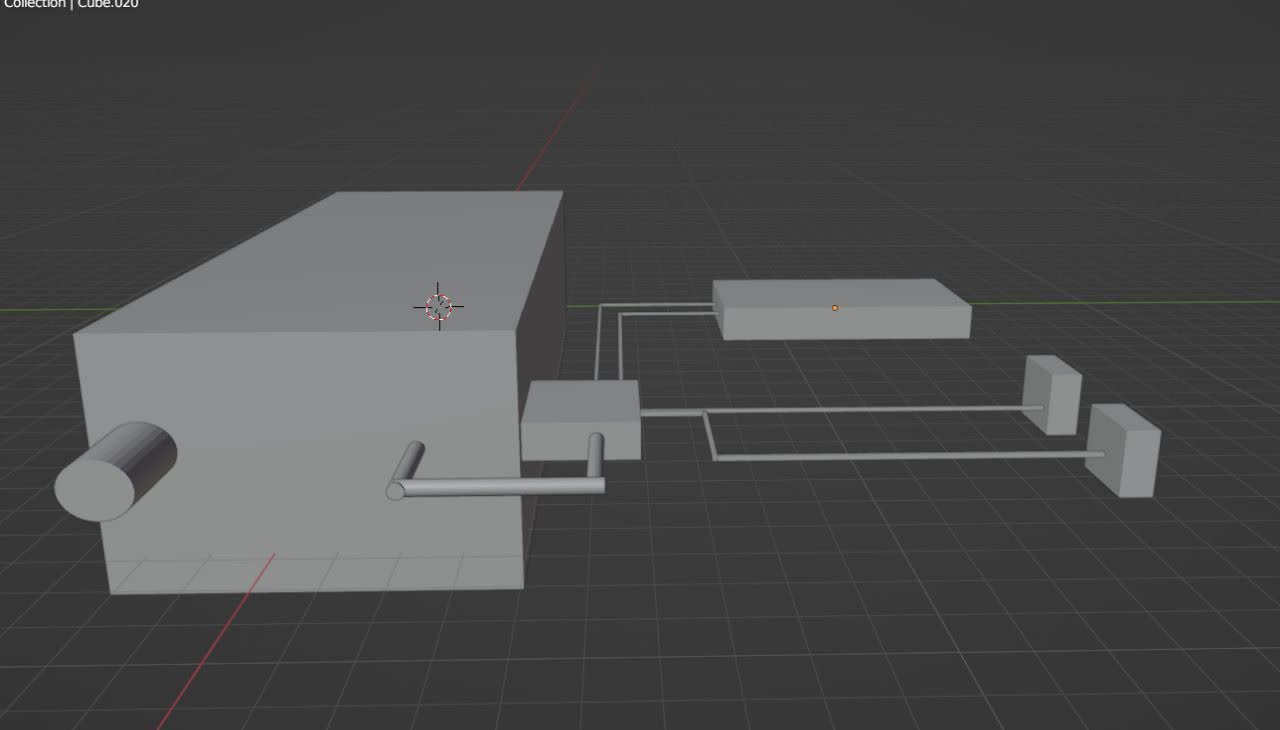Screen dimensions: 1280x730
Task: Select the lower long thin horizontal pipe
Action: tap(900, 456)
